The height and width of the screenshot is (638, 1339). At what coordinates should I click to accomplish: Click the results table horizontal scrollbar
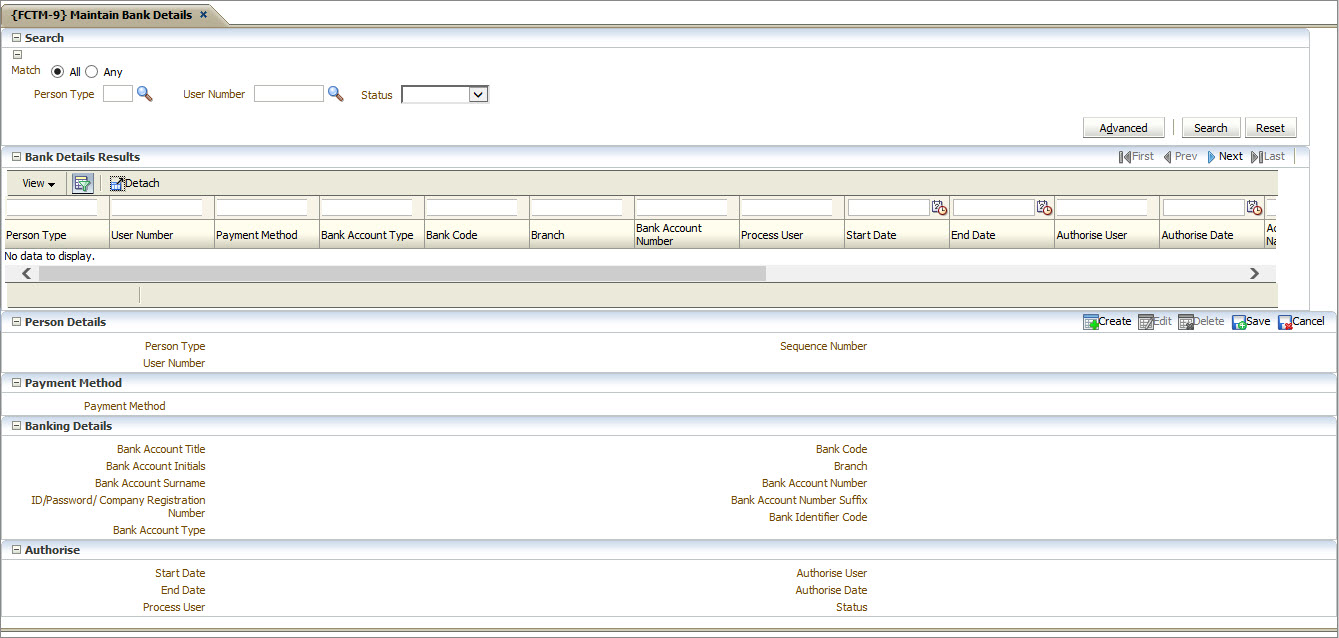tap(400, 273)
